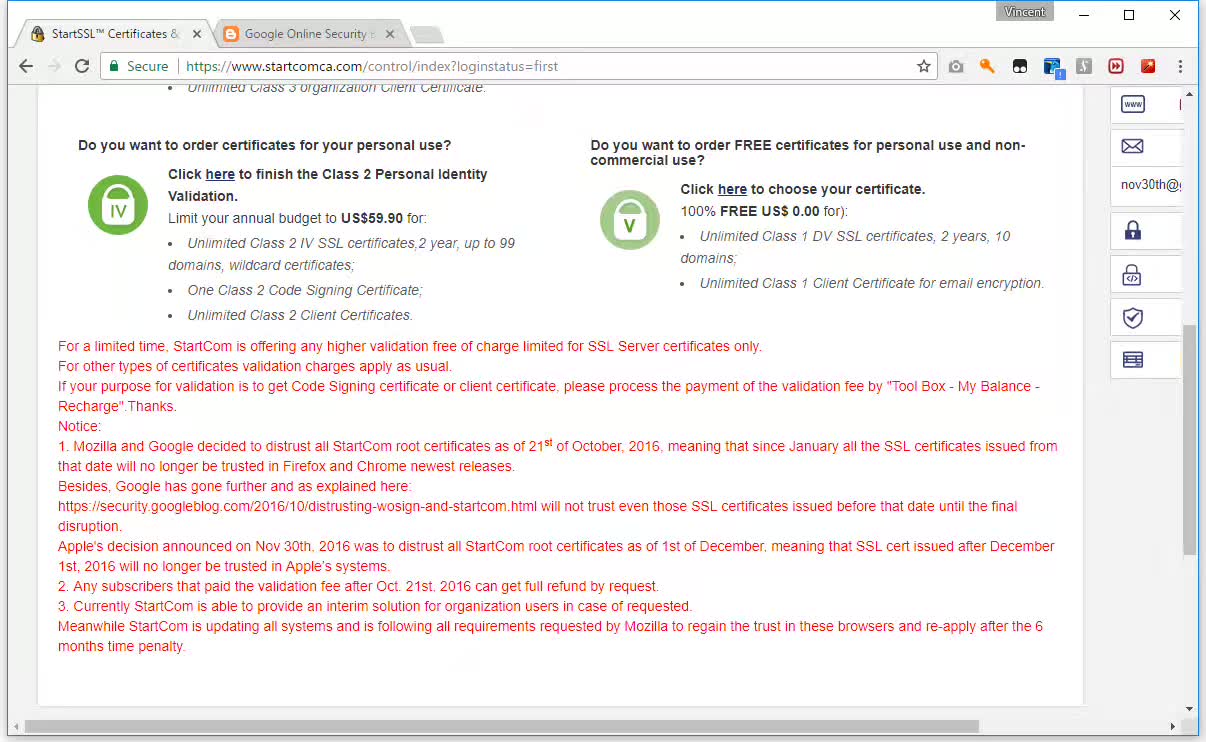Click the black two-dot mask extension icon
The height and width of the screenshot is (742, 1206).
point(1020,66)
